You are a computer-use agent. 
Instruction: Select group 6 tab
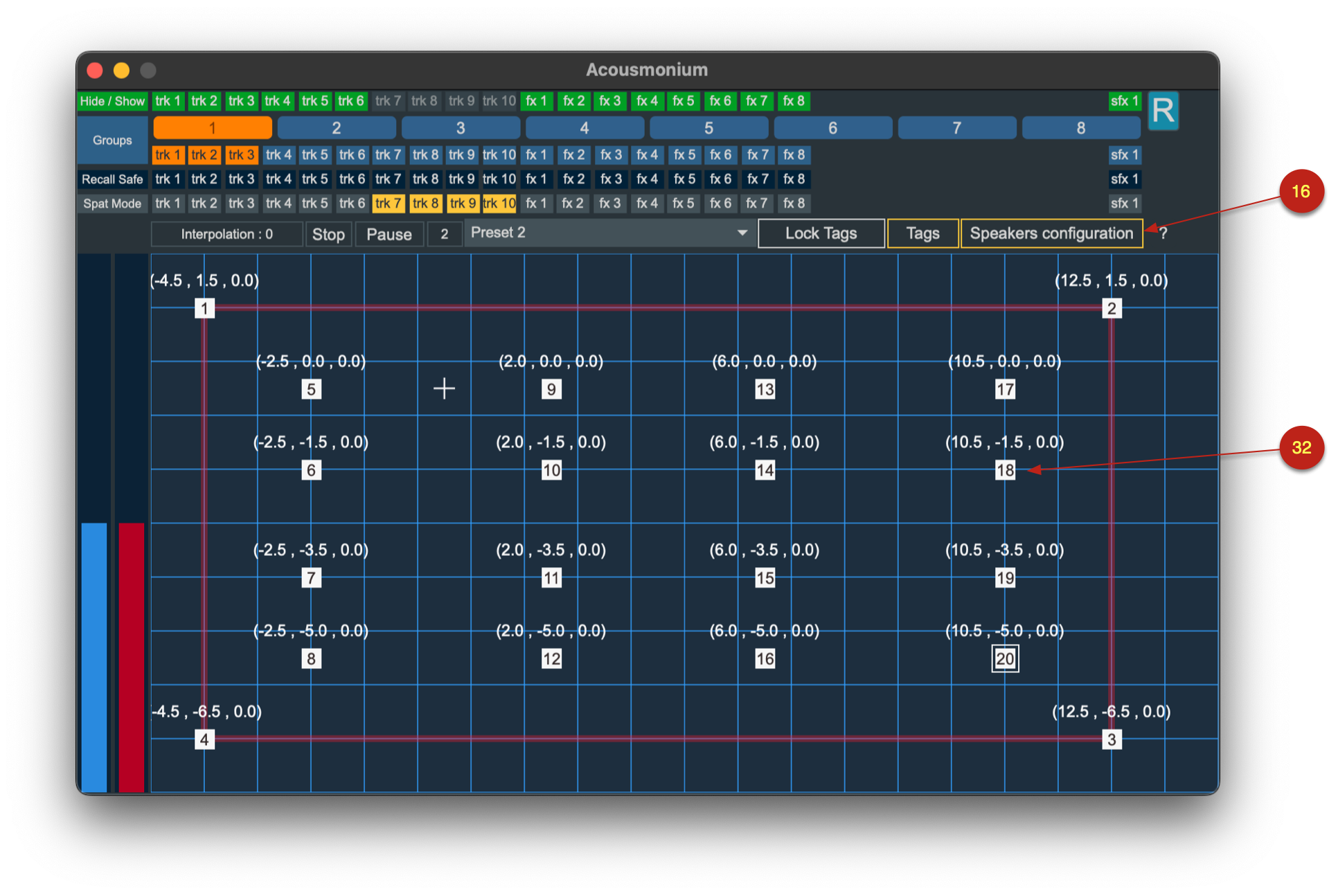833,128
